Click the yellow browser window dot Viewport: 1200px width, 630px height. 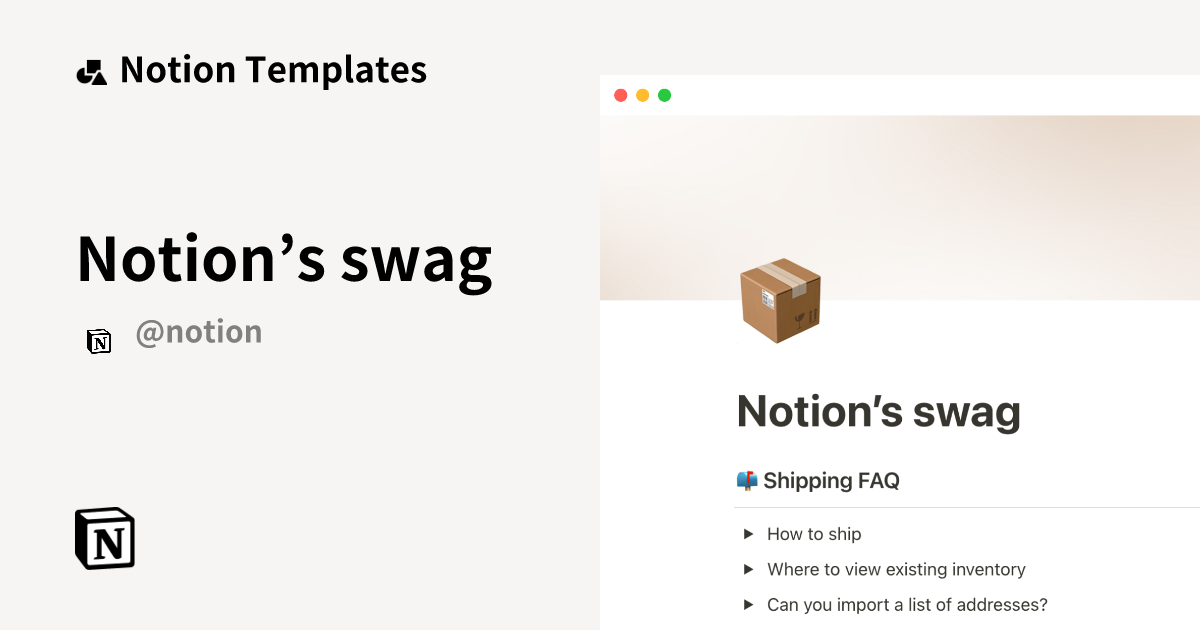(x=643, y=95)
